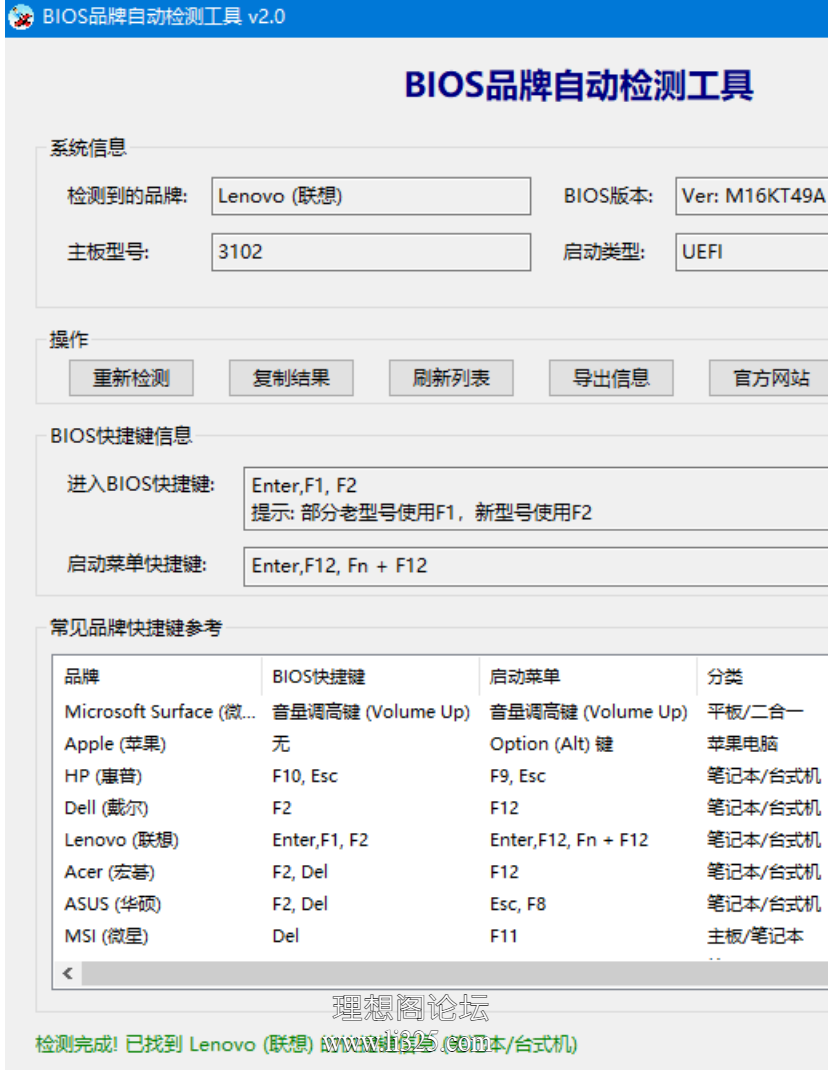Click the 启动类型 field showing UEFI
This screenshot has width=828, height=1070.
tap(752, 252)
